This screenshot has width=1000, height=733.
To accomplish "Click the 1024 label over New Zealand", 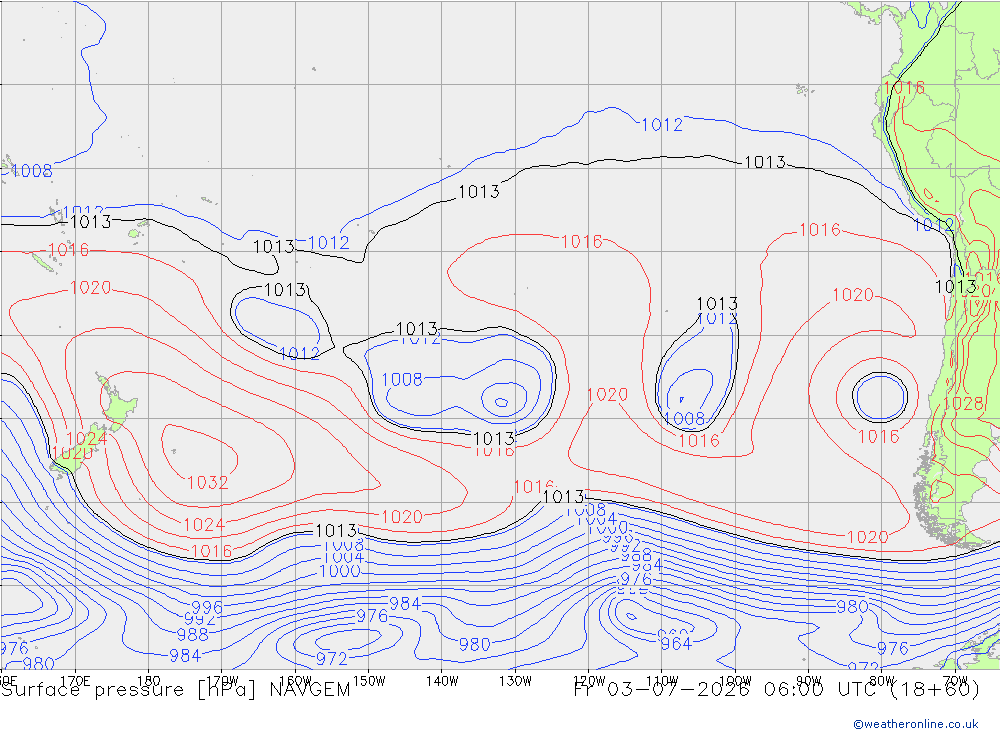I will coord(87,438).
